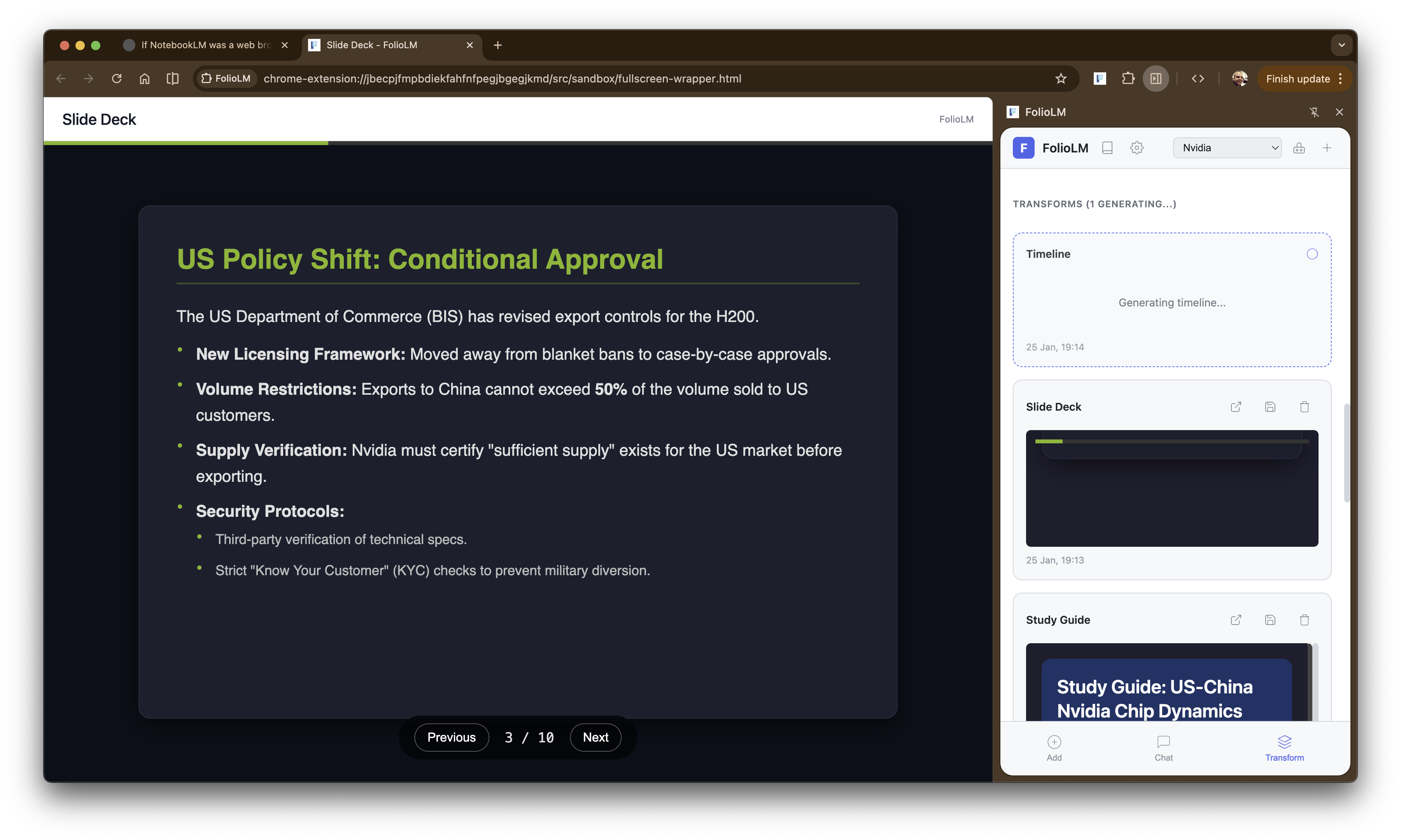Switch to the NotebookLM browser tab
Viewport: 1401px width, 840px height.
point(204,45)
